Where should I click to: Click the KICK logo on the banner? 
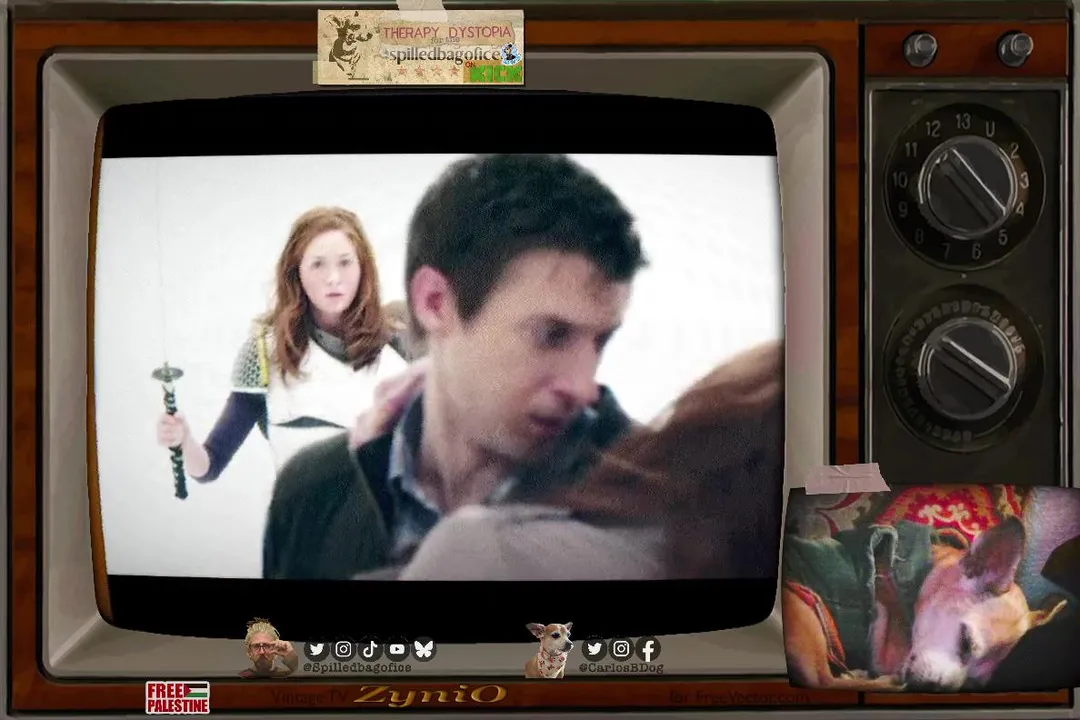pyautogui.click(x=498, y=73)
